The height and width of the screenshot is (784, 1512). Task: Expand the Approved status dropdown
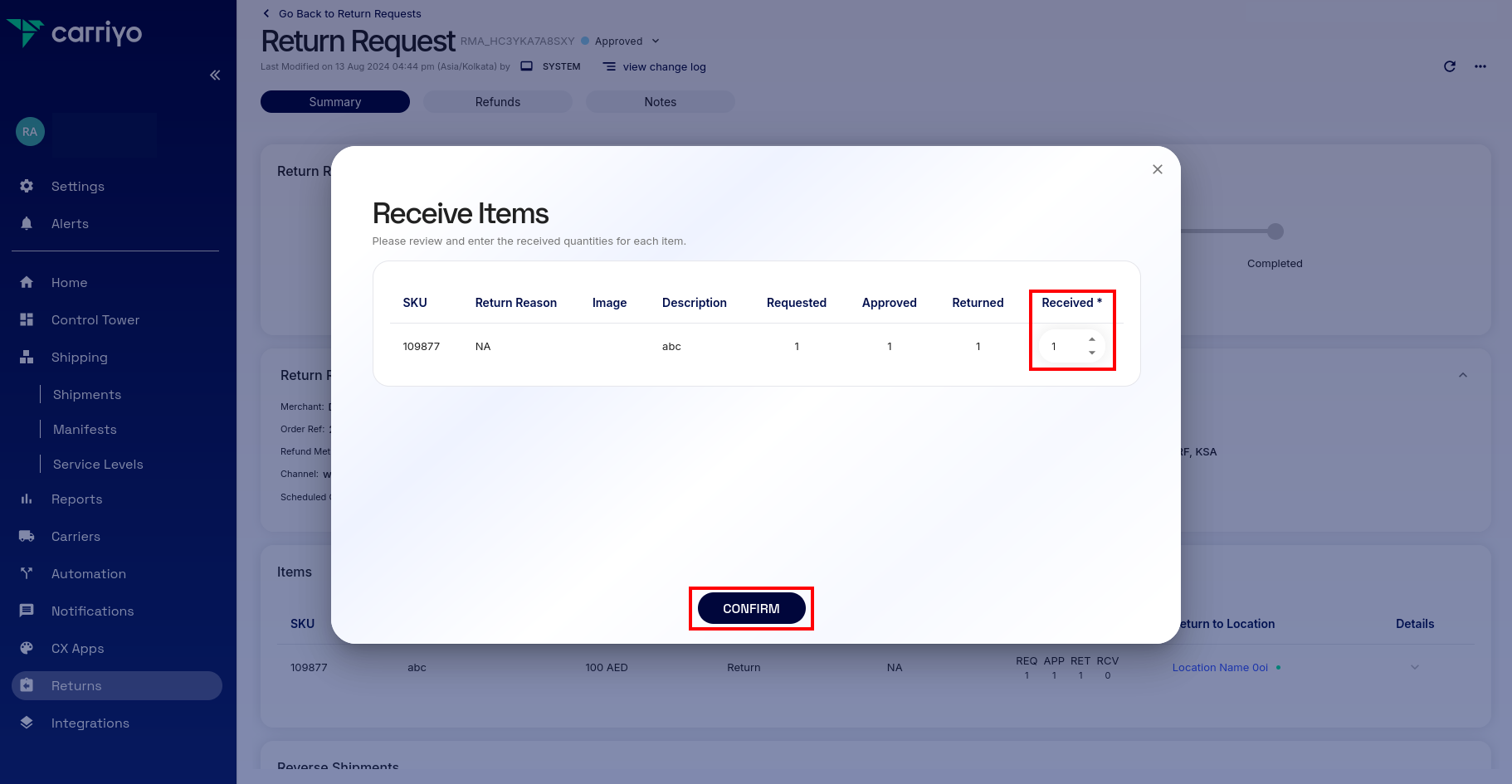[656, 41]
